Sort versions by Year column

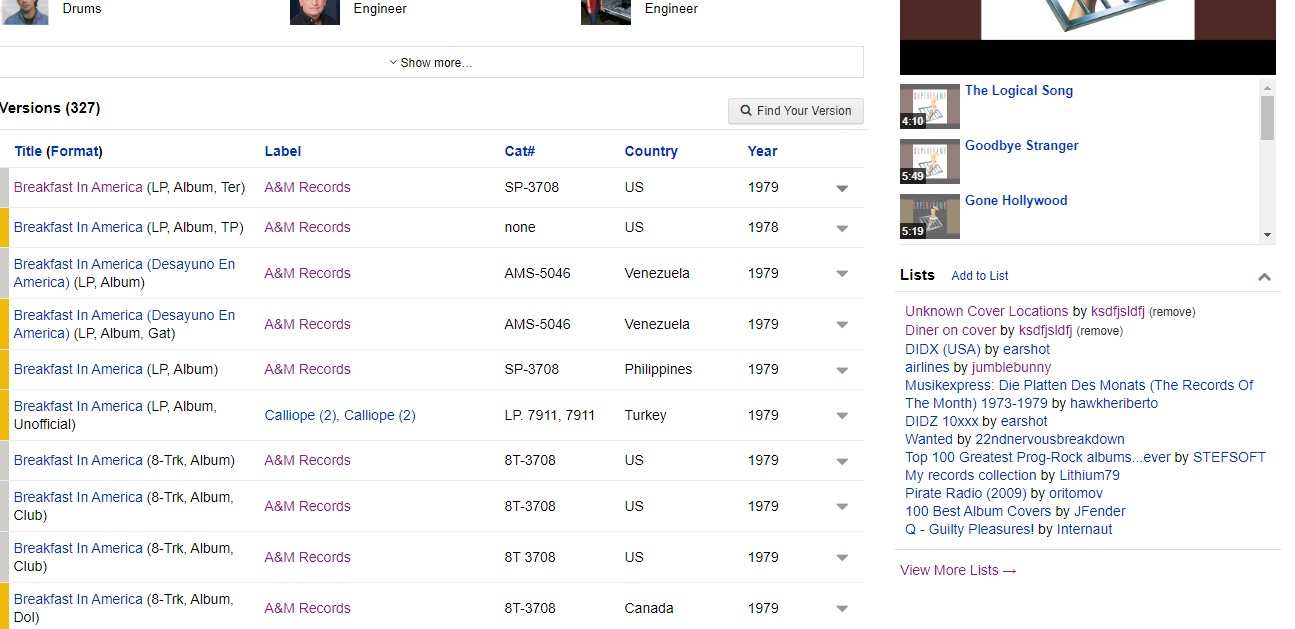pos(762,151)
